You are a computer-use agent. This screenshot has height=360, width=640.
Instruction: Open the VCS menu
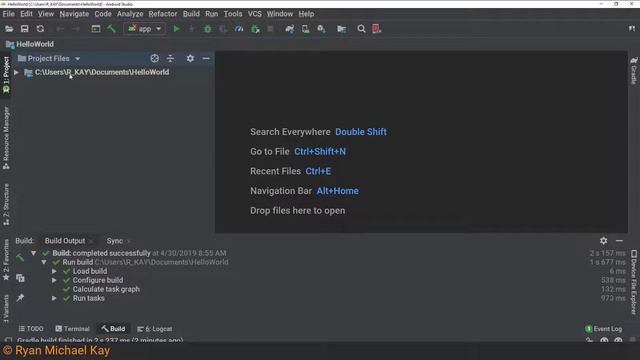(255, 14)
